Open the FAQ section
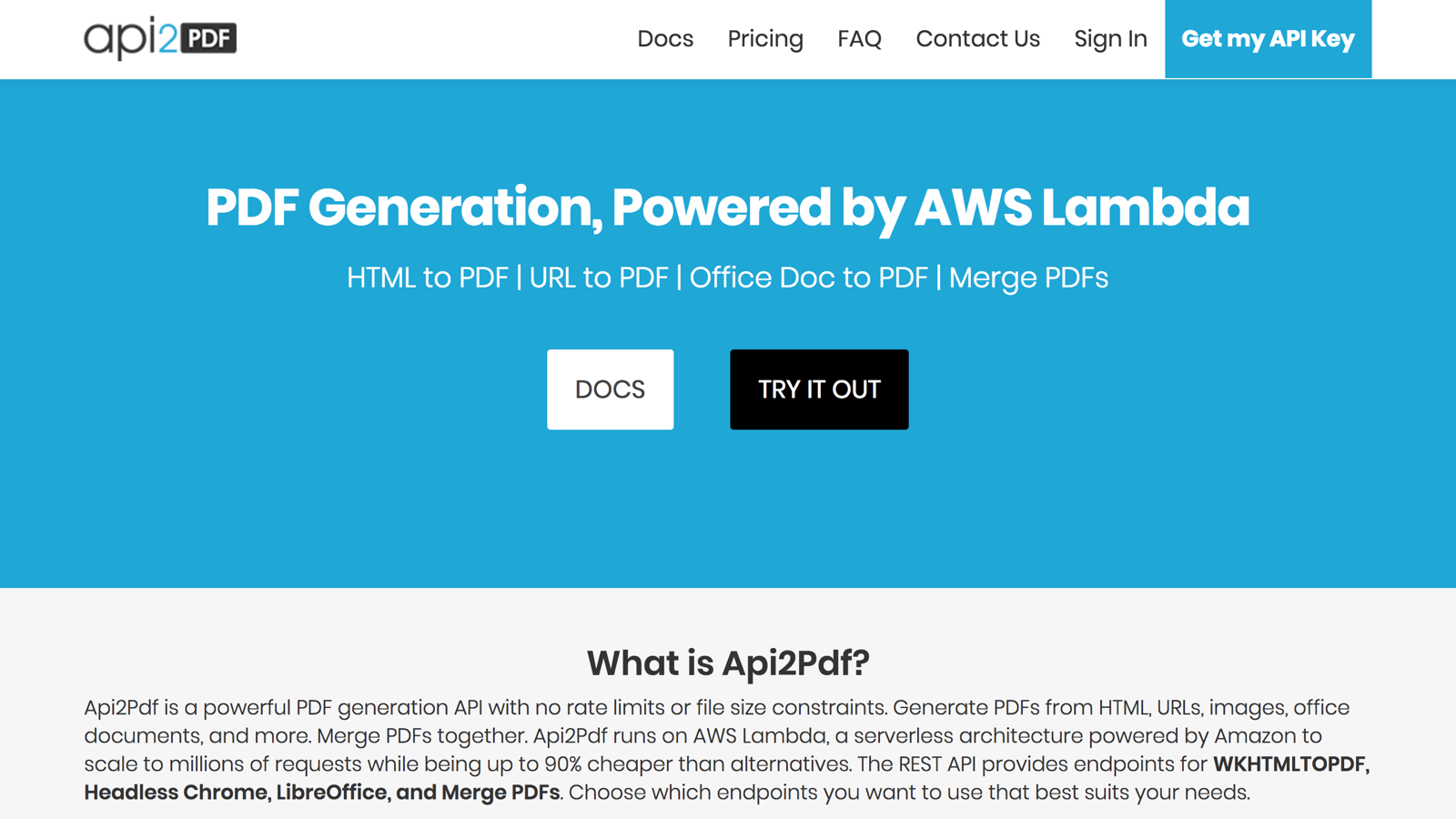This screenshot has height=819, width=1456. click(x=859, y=39)
